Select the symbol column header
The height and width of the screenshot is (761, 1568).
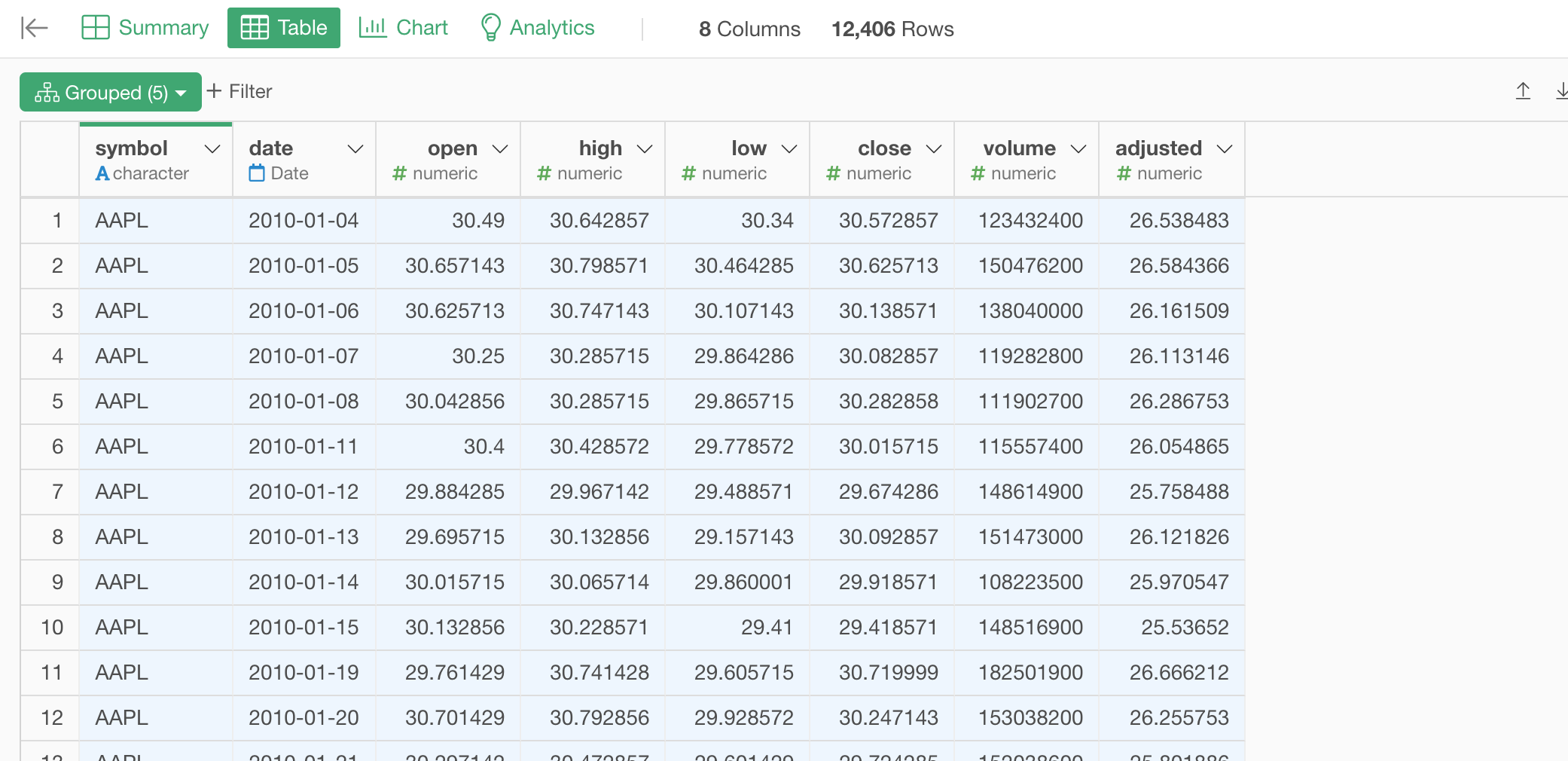click(156, 160)
